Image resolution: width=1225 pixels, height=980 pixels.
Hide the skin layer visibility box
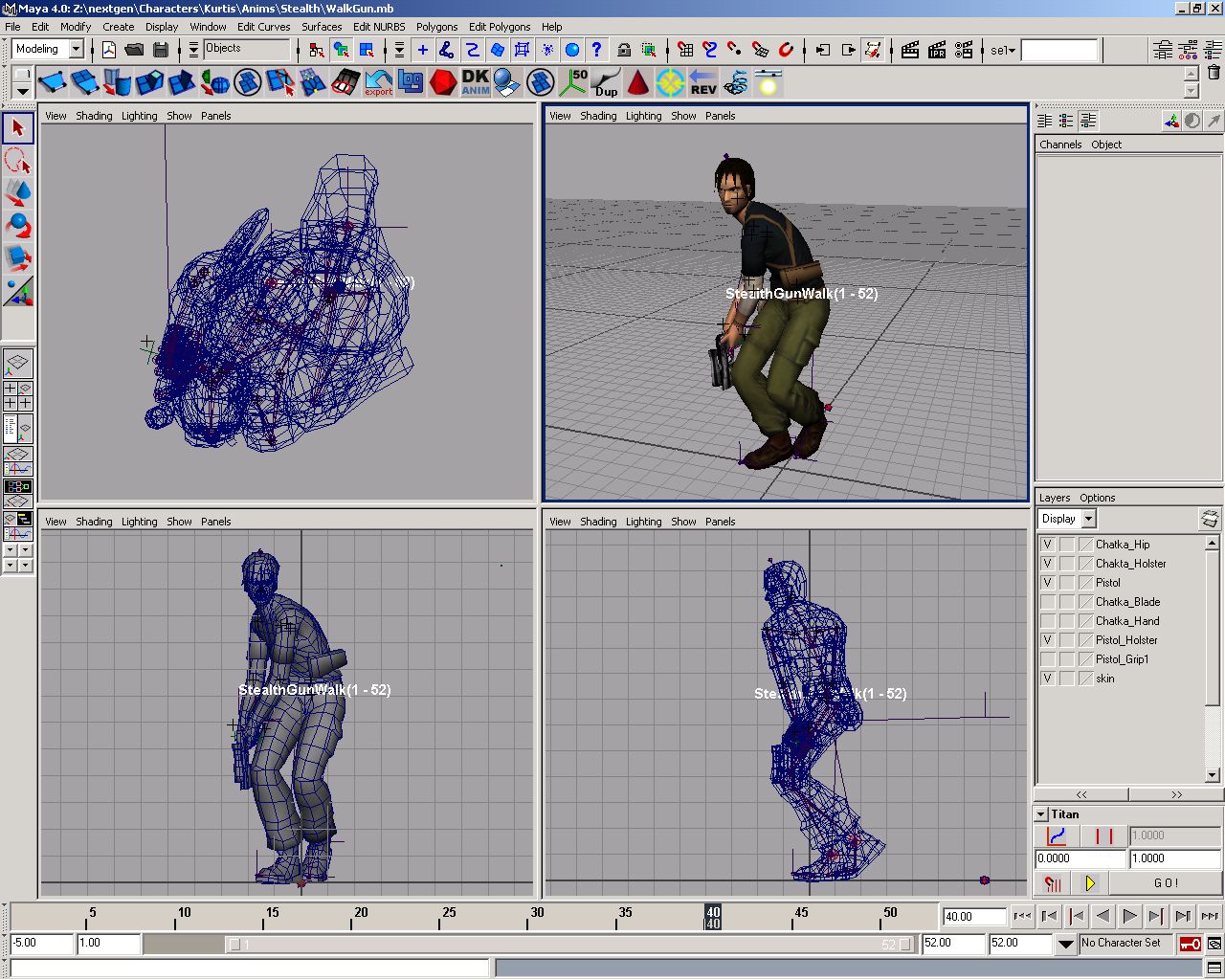pos(1048,679)
